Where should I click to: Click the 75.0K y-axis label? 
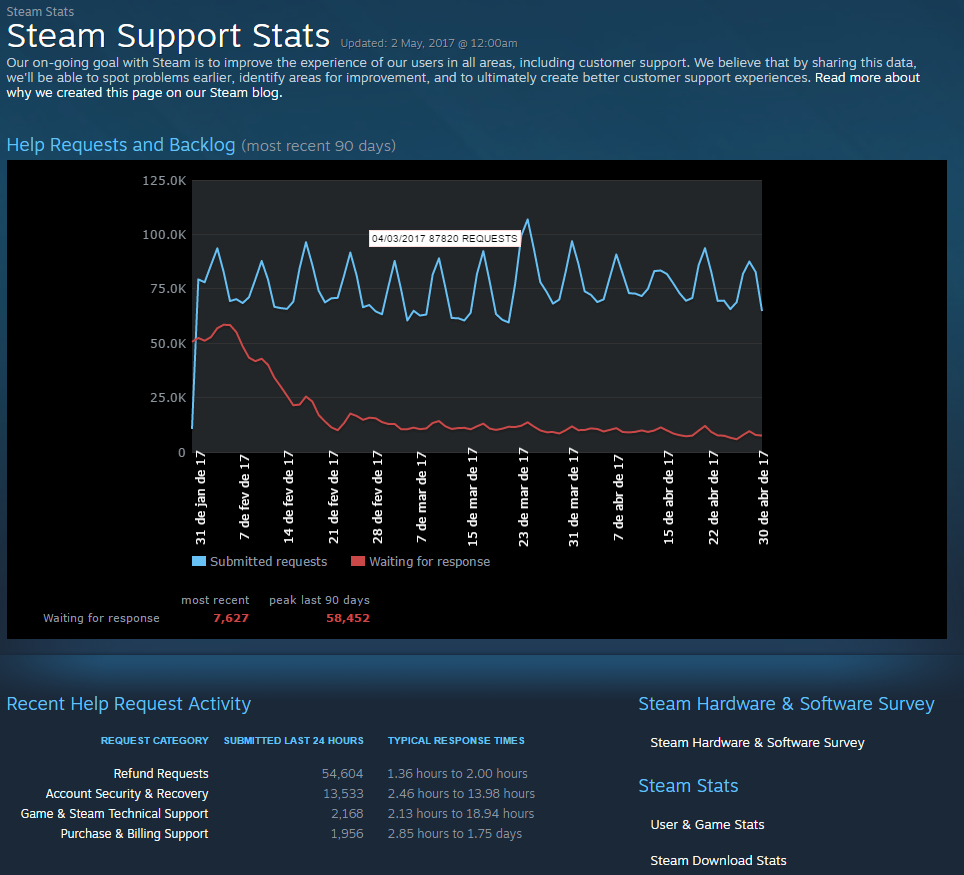click(x=168, y=289)
